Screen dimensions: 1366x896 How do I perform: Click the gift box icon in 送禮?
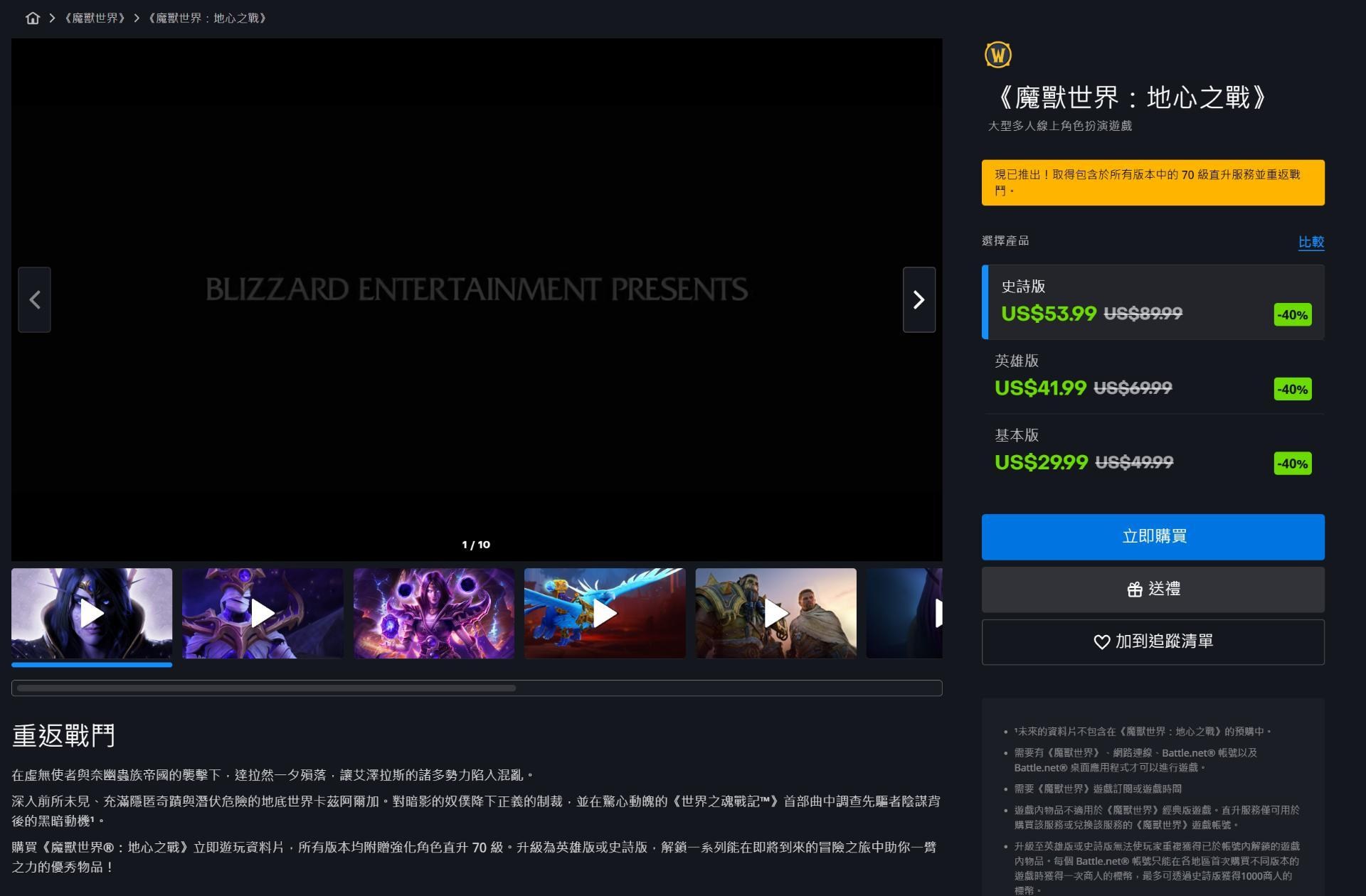pyautogui.click(x=1135, y=590)
